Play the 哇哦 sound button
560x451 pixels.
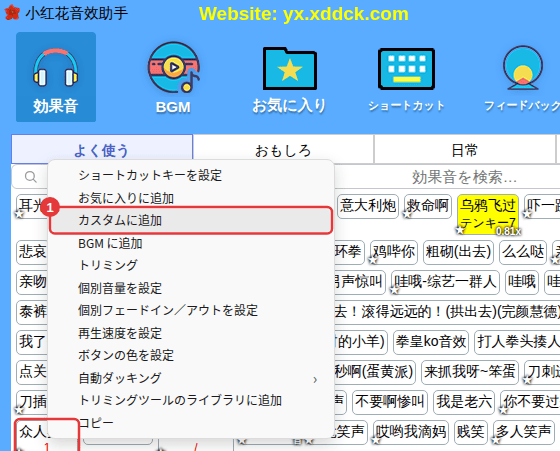tap(522, 282)
